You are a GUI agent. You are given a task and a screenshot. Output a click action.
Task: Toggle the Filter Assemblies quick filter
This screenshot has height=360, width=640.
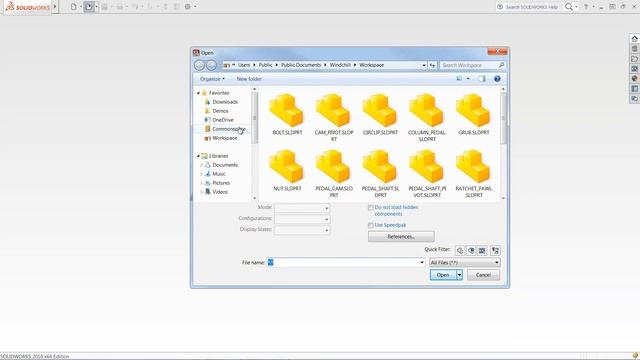pyautogui.click(x=471, y=251)
